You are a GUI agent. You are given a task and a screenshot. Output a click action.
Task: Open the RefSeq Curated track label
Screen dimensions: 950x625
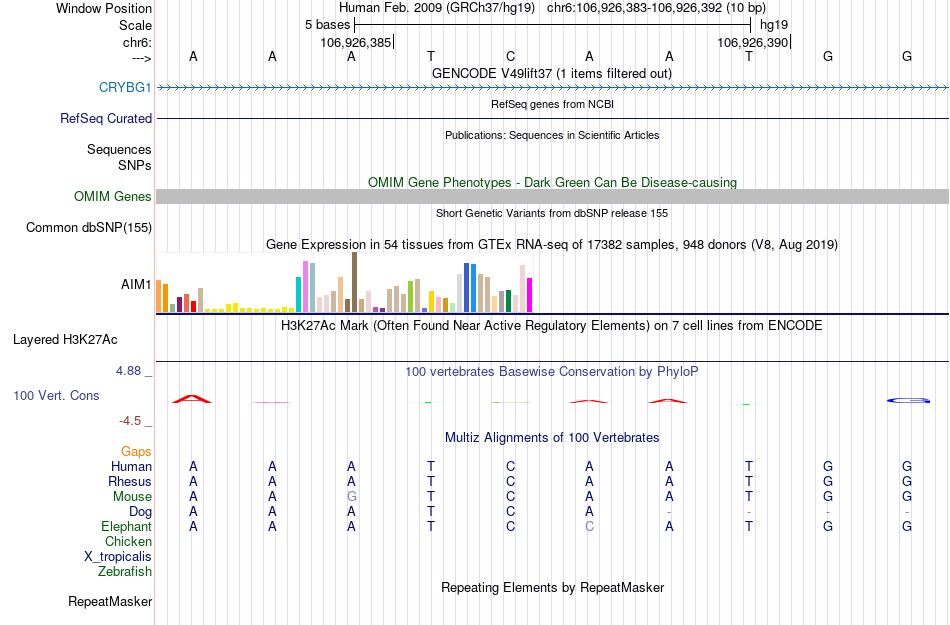pos(105,118)
